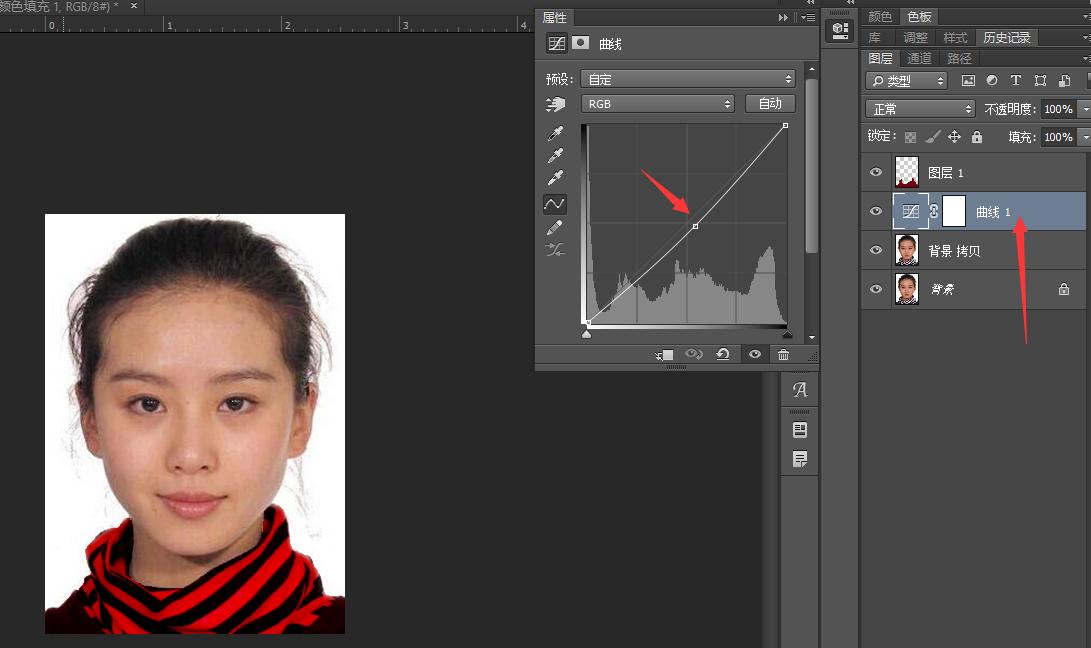Open the filter for text layers T icon
The width and height of the screenshot is (1091, 648).
click(1015, 80)
